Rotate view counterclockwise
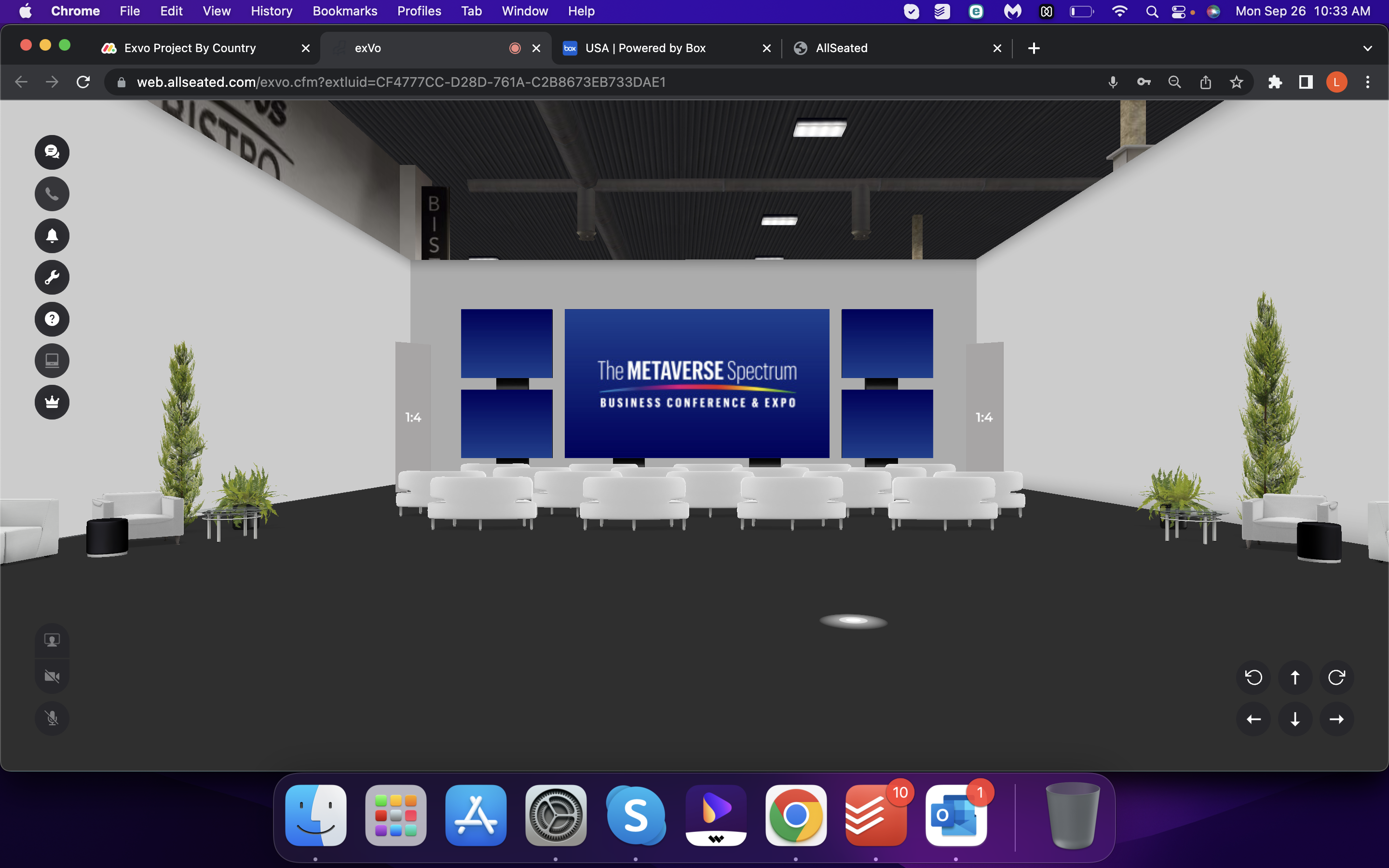 pyautogui.click(x=1253, y=678)
